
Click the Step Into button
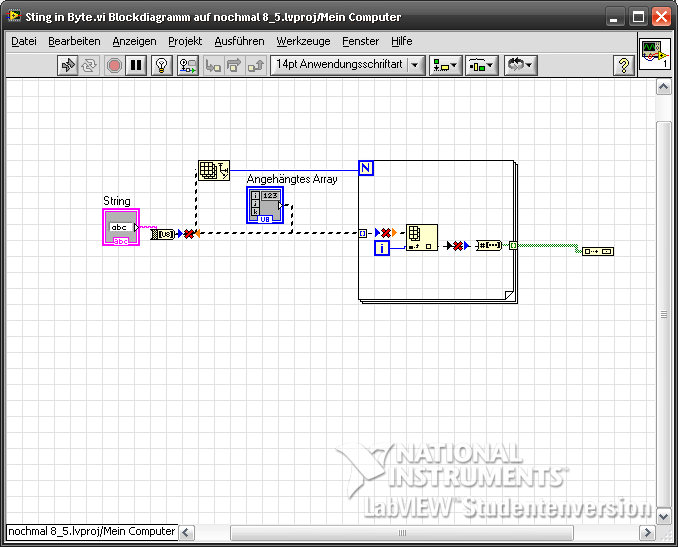coord(213,66)
